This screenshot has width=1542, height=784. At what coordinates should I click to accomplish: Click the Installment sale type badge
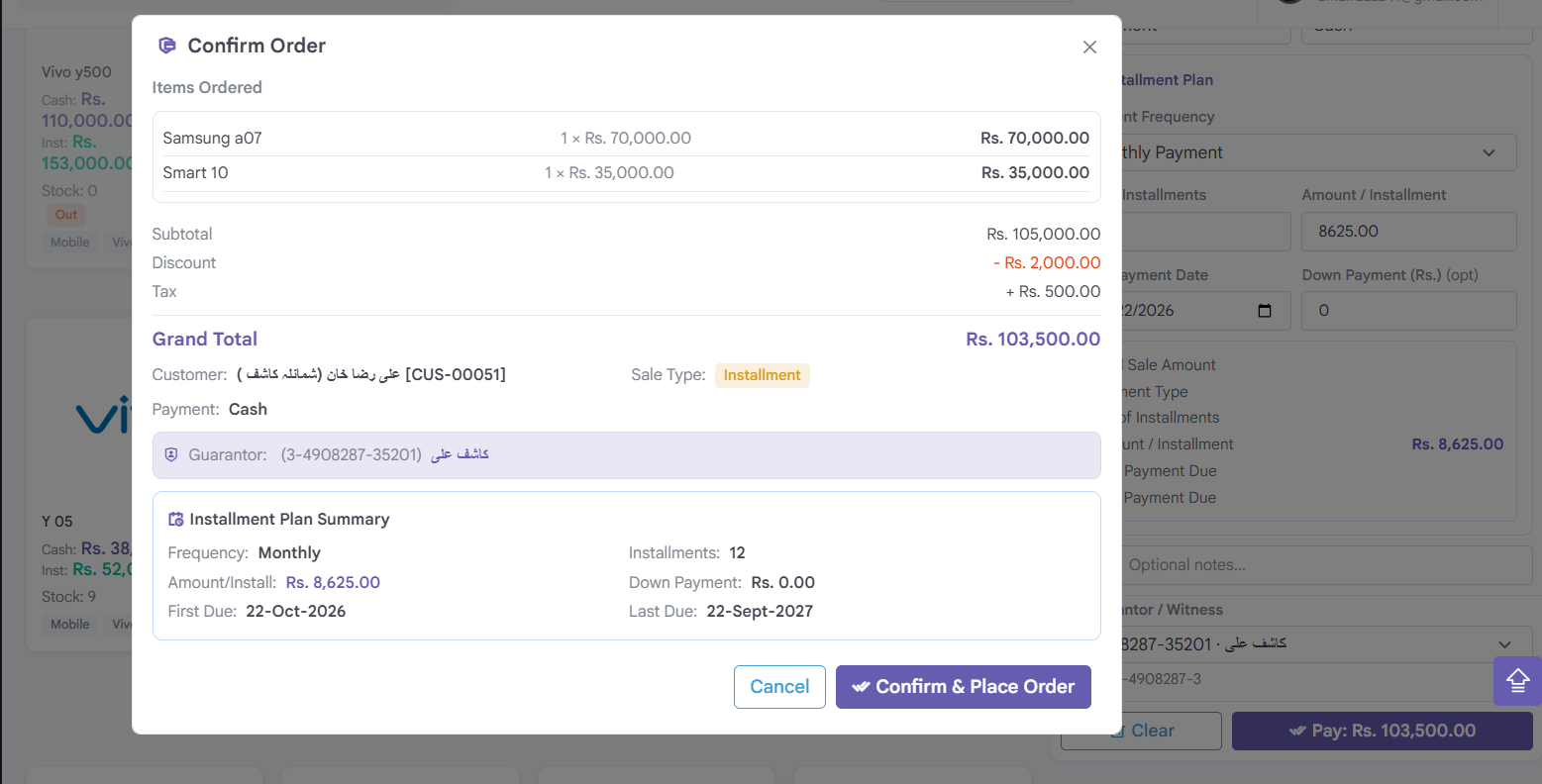[x=763, y=375]
